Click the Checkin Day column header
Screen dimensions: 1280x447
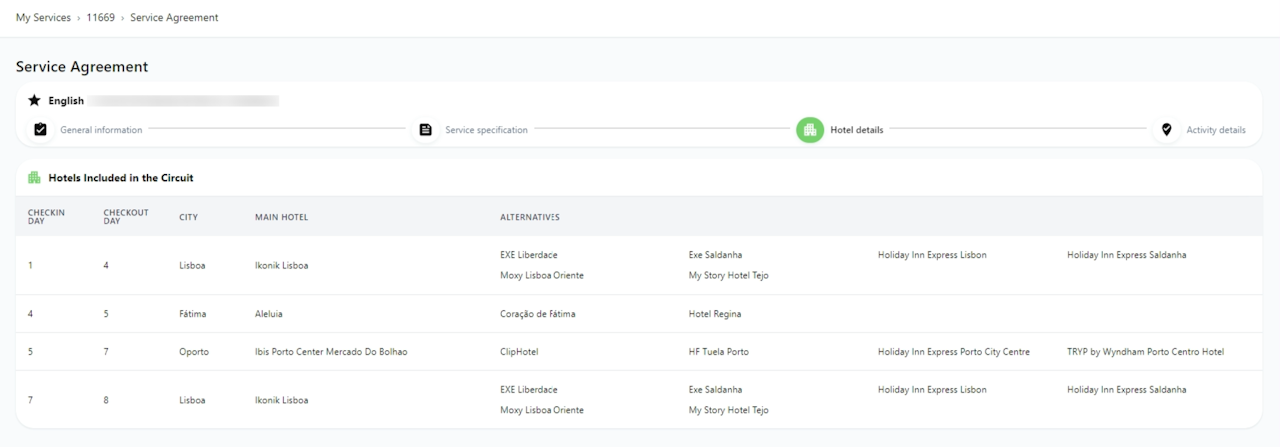point(46,217)
